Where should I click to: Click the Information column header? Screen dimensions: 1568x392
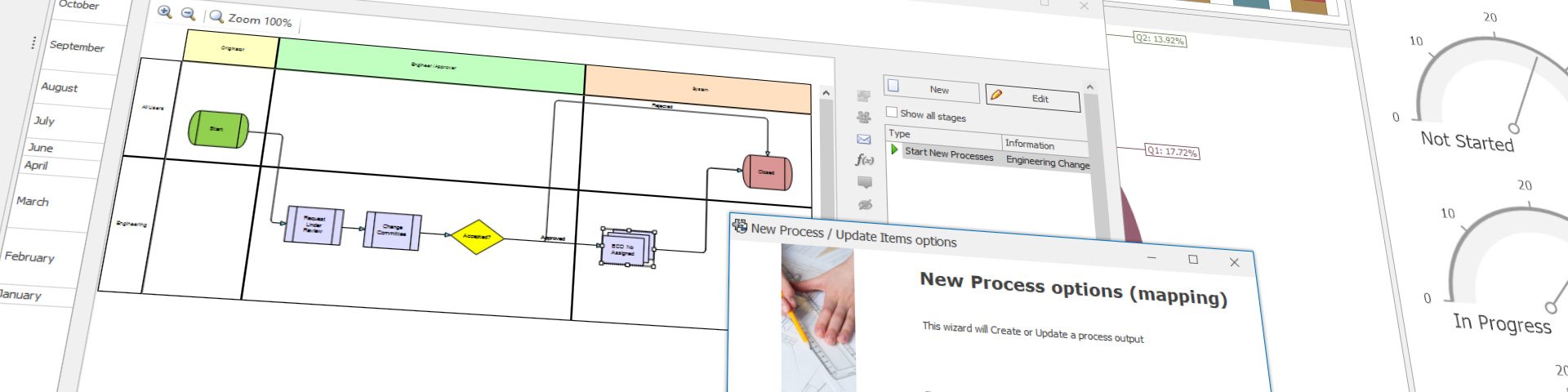point(1046,145)
